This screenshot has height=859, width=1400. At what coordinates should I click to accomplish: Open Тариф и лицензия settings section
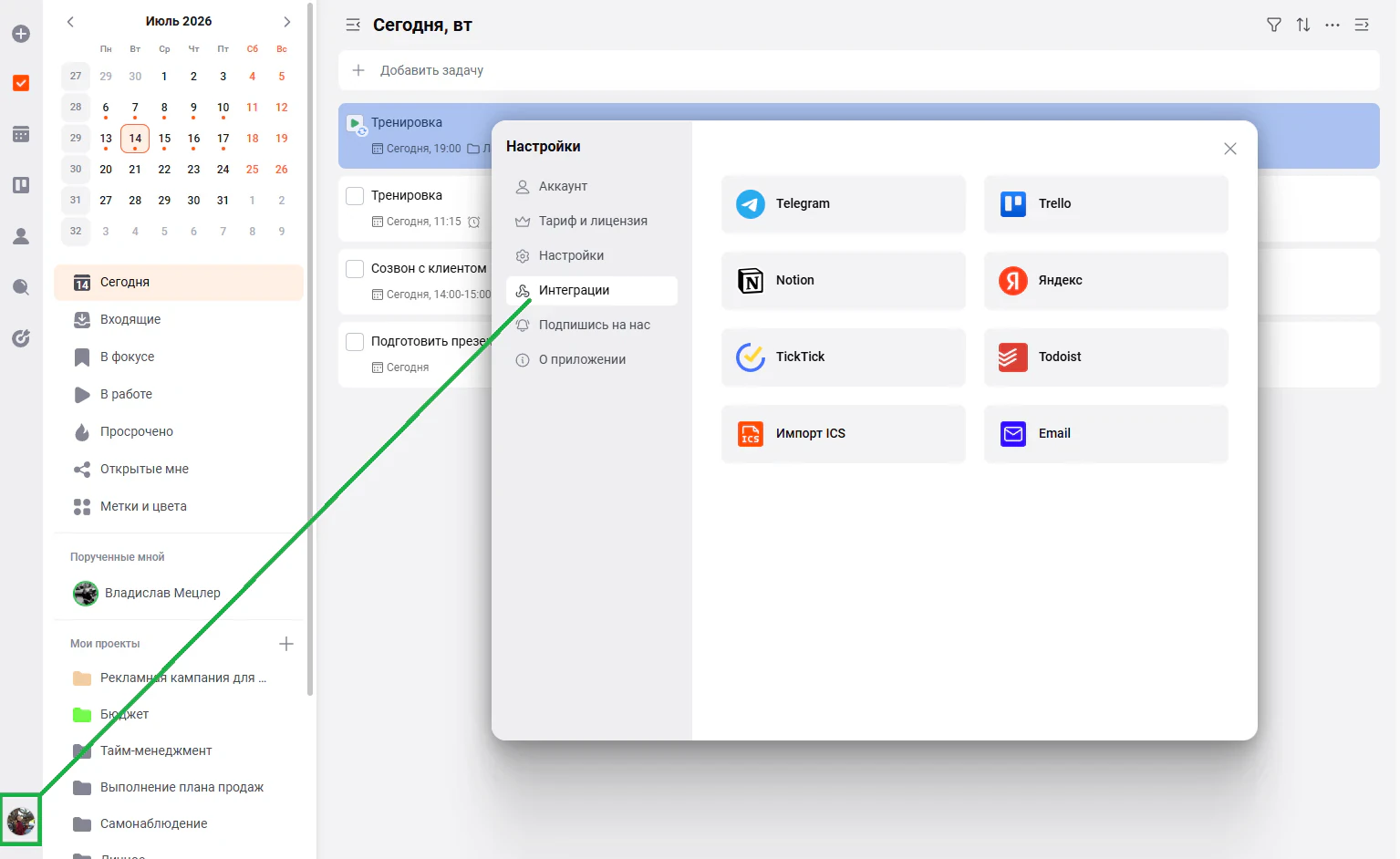pyautogui.click(x=592, y=221)
